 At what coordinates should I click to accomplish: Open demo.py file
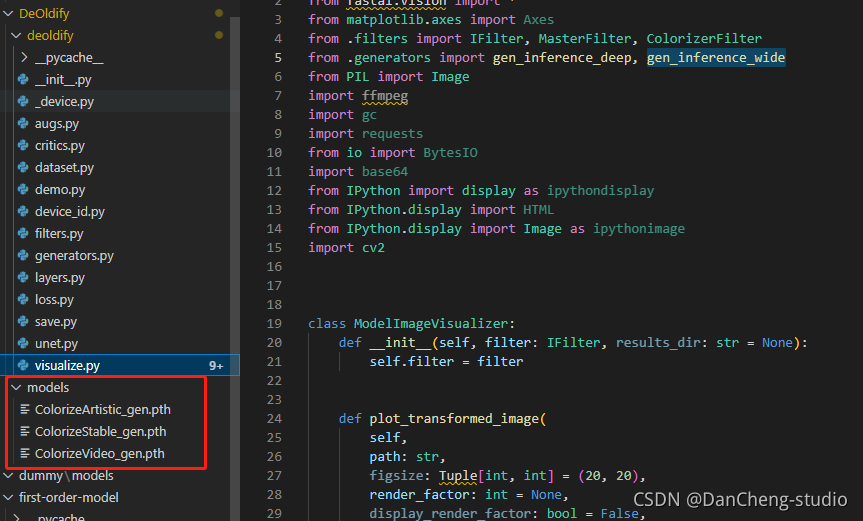click(x=60, y=190)
